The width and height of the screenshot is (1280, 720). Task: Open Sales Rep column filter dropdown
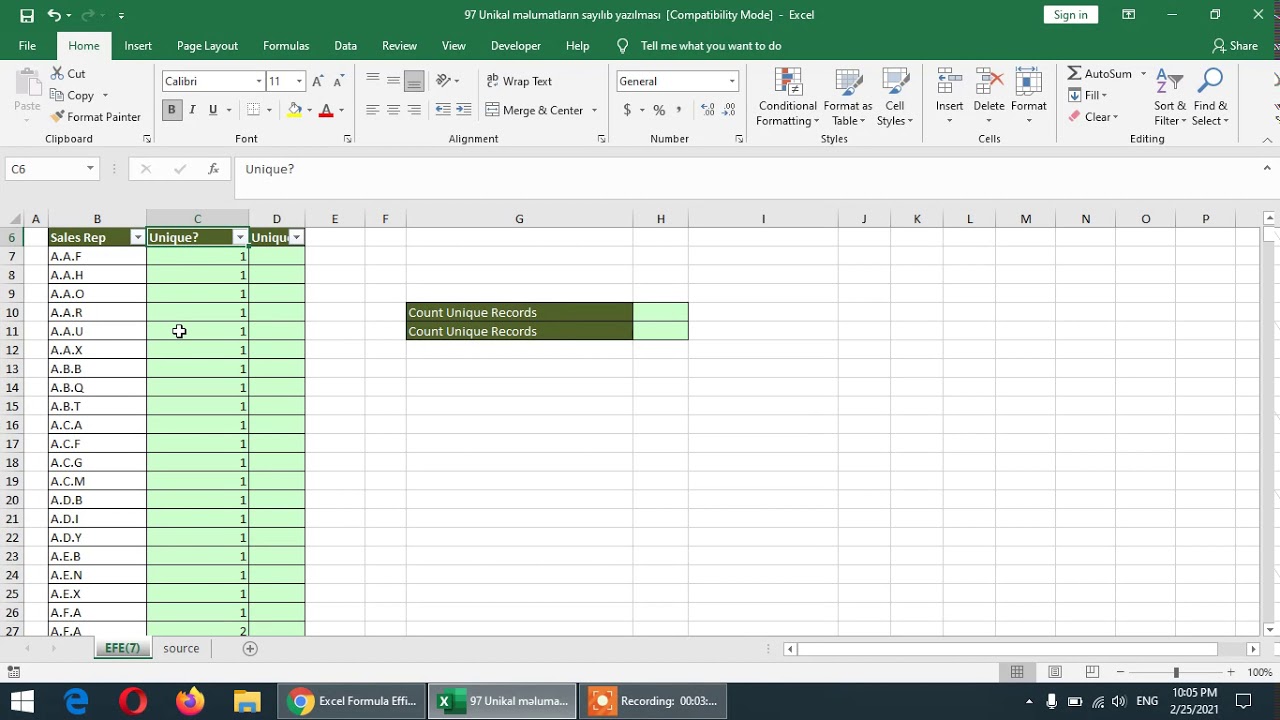[138, 238]
